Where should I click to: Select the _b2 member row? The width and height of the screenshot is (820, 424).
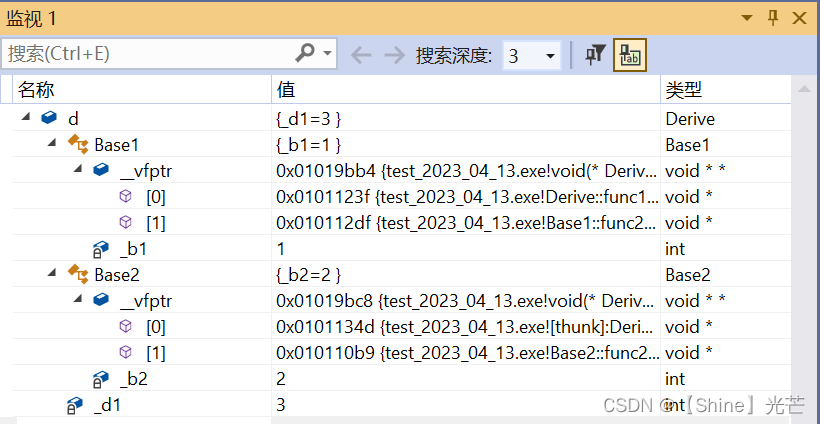pos(133,380)
